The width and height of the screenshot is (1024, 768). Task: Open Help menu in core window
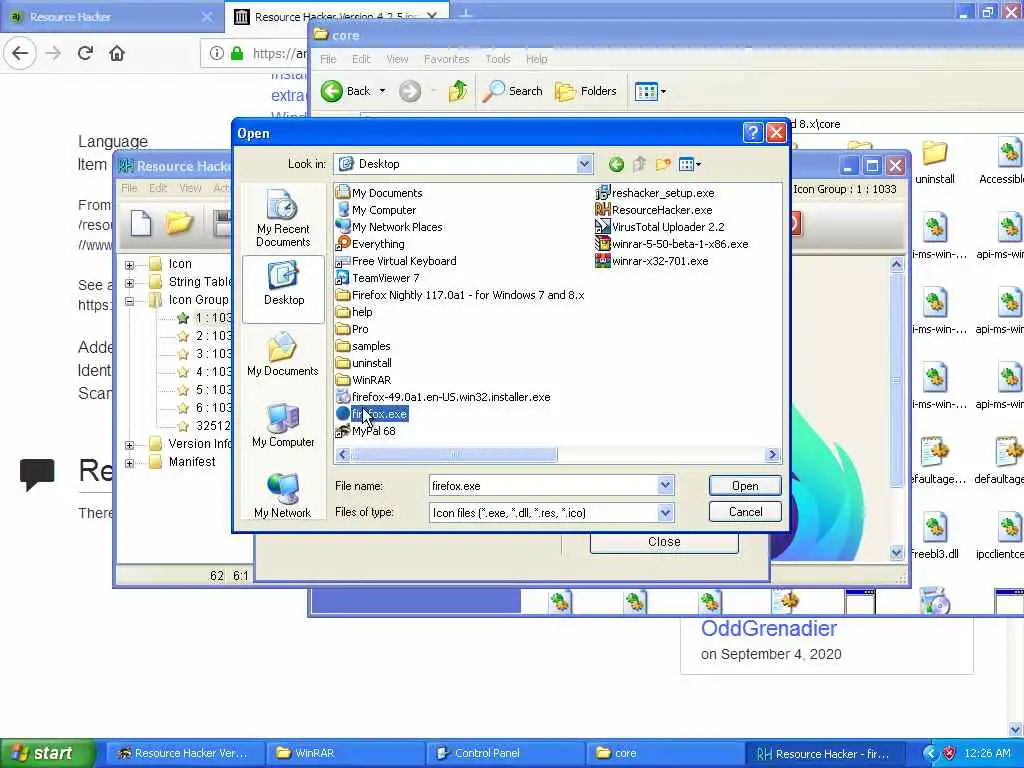click(537, 59)
